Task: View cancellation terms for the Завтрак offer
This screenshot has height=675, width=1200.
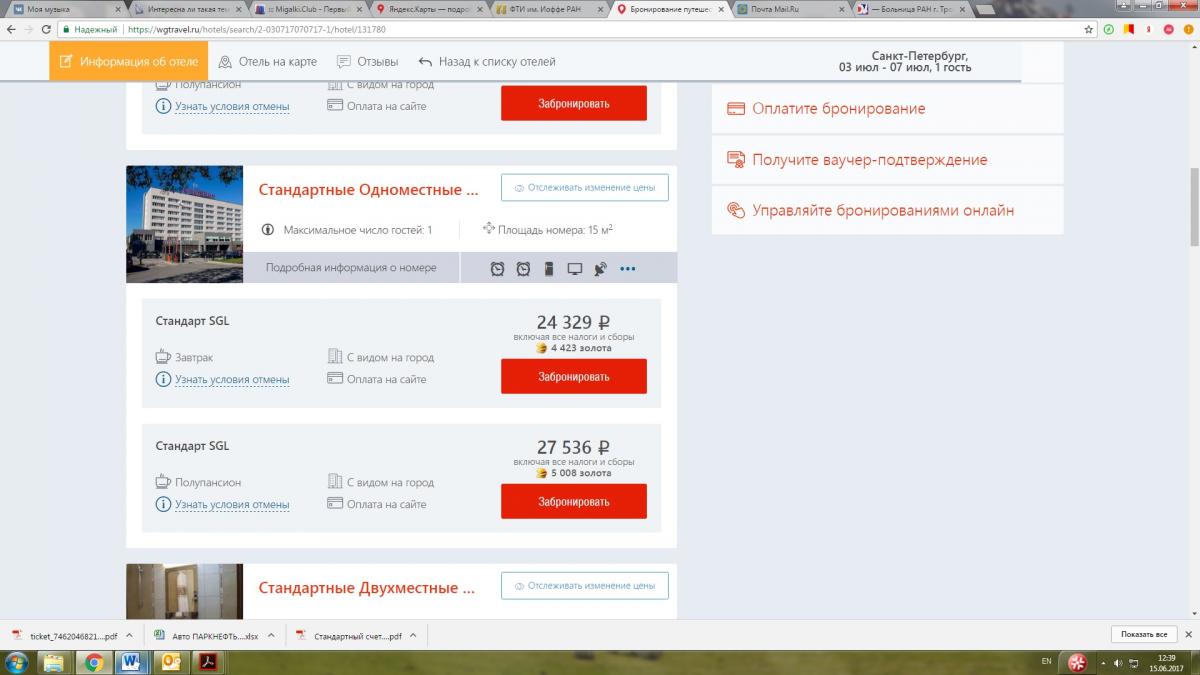Action: (232, 380)
